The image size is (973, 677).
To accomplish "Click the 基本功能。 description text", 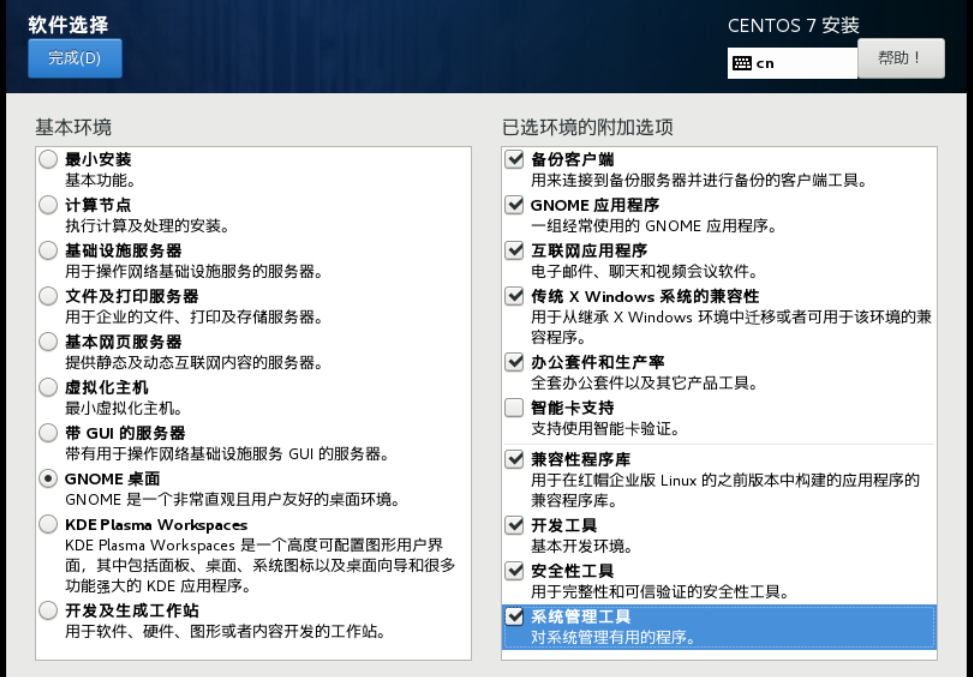I will tap(101, 181).
